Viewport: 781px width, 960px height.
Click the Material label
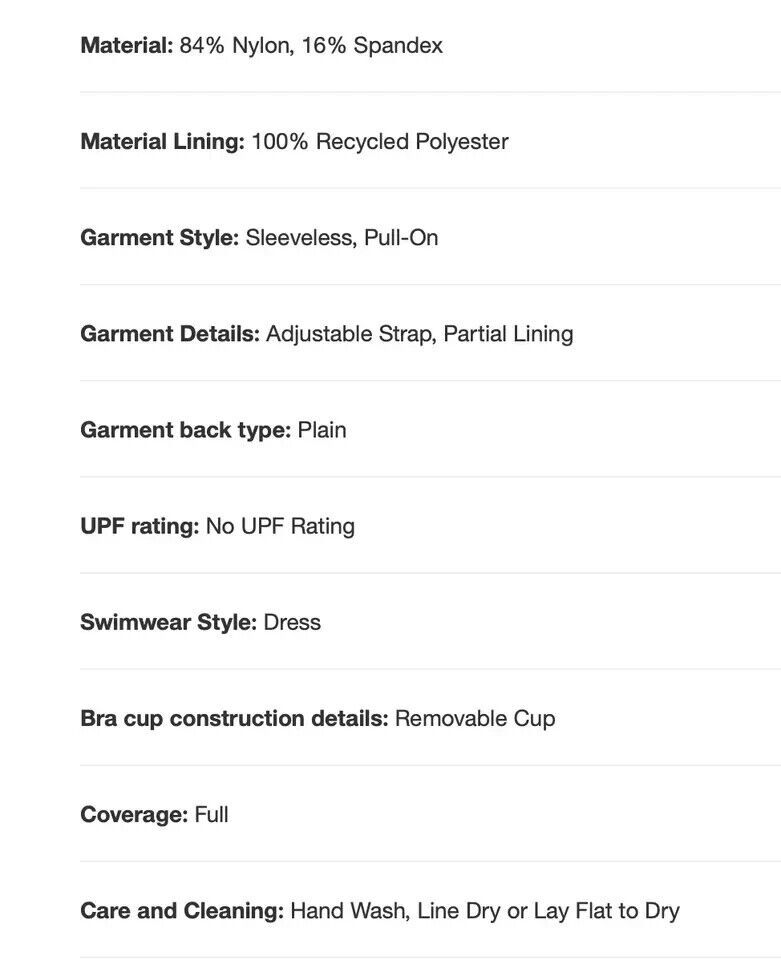[127, 45]
